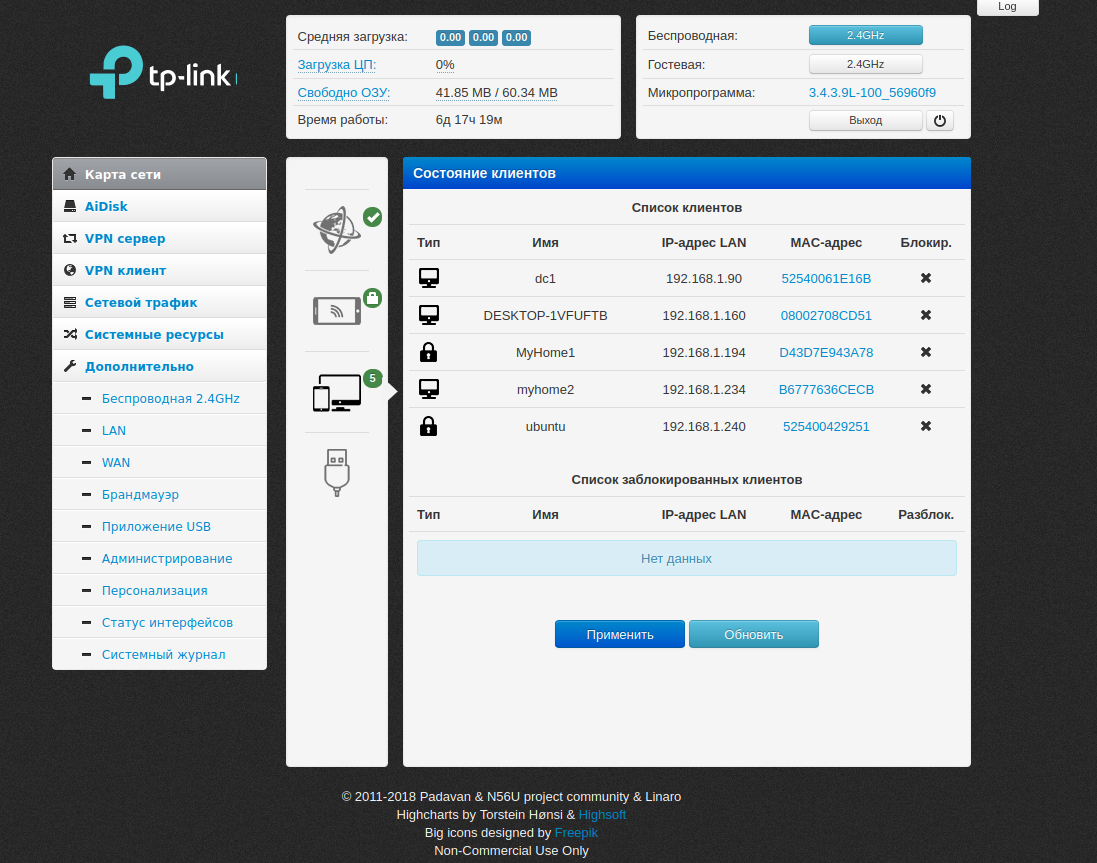Click the TP-Link logo
The height and width of the screenshot is (863, 1097).
tap(163, 73)
